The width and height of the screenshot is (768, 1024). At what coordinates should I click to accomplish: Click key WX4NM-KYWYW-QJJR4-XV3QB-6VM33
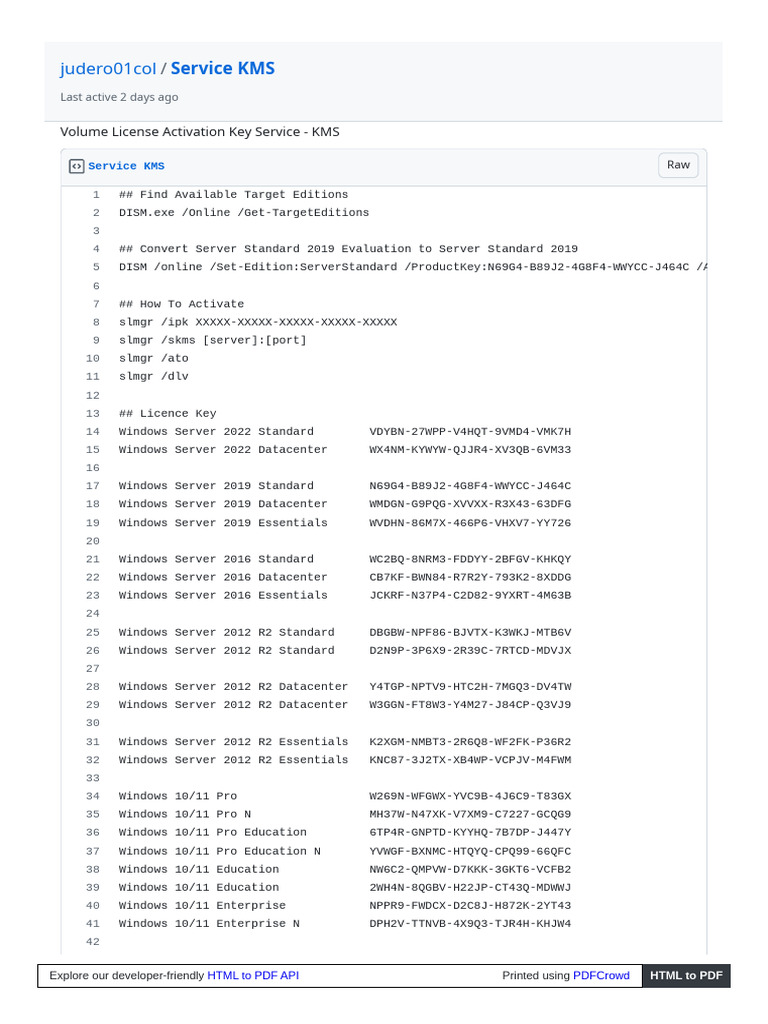(470, 450)
